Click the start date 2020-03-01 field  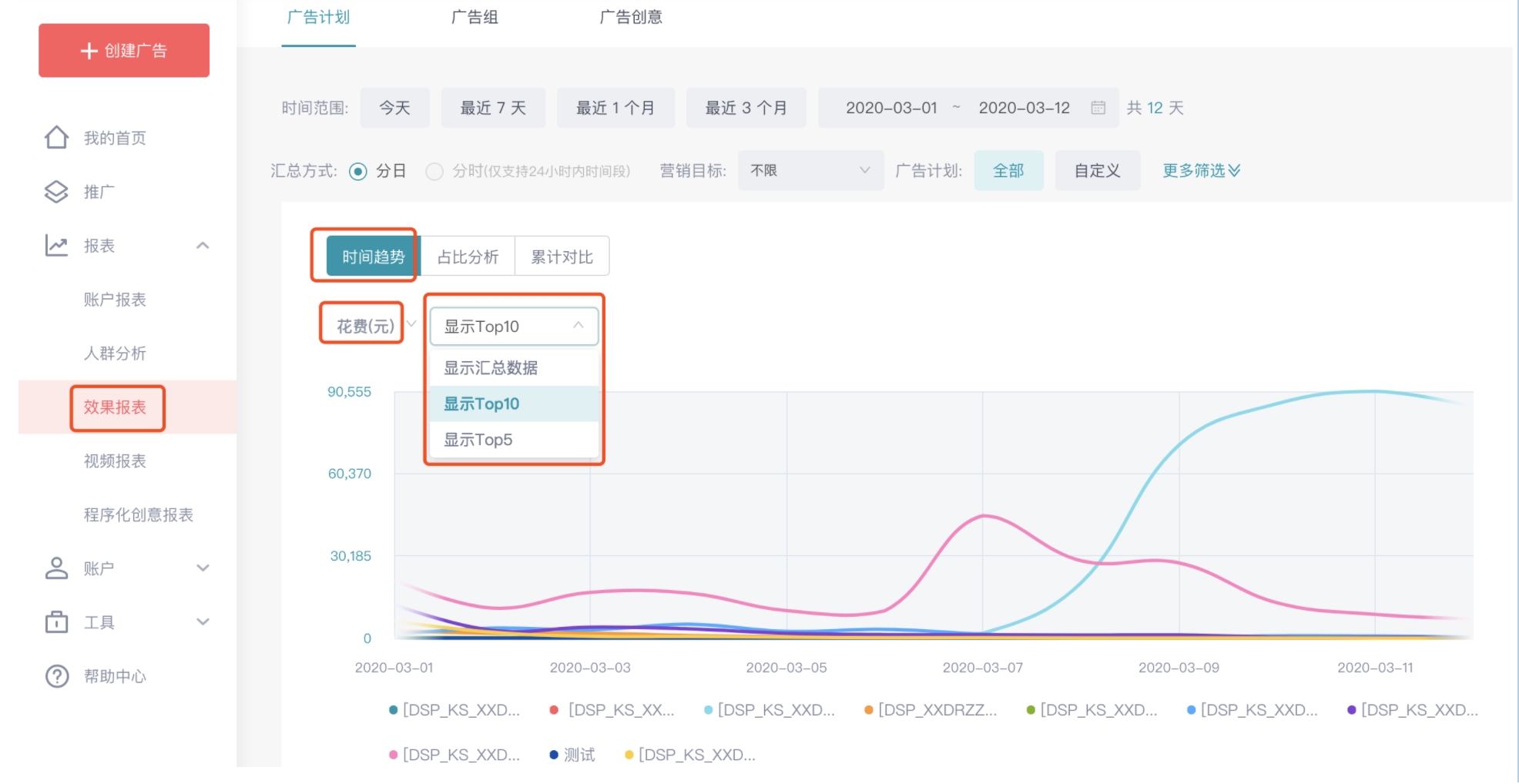click(891, 108)
